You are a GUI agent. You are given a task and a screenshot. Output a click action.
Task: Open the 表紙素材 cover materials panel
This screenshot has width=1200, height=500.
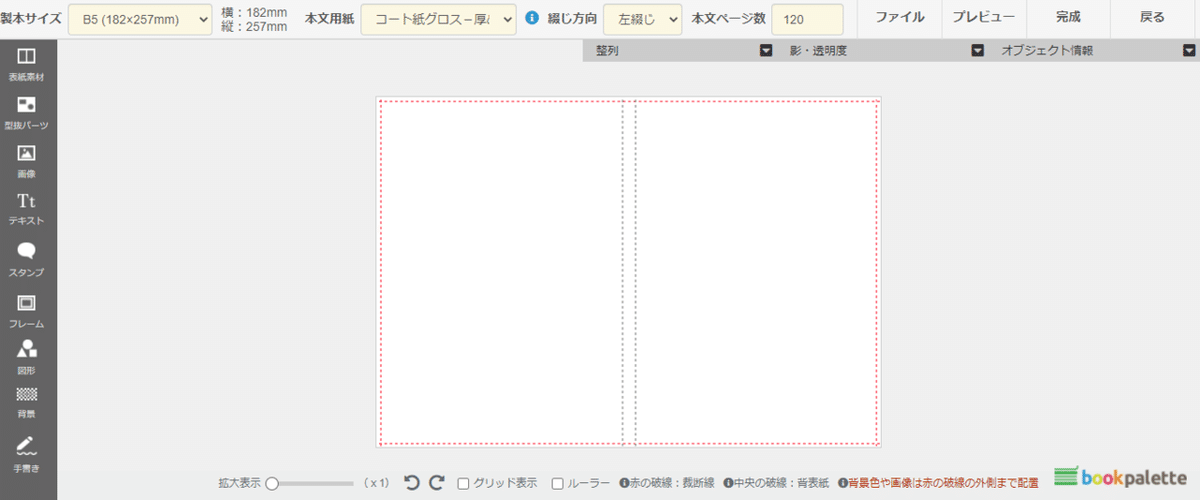27,63
